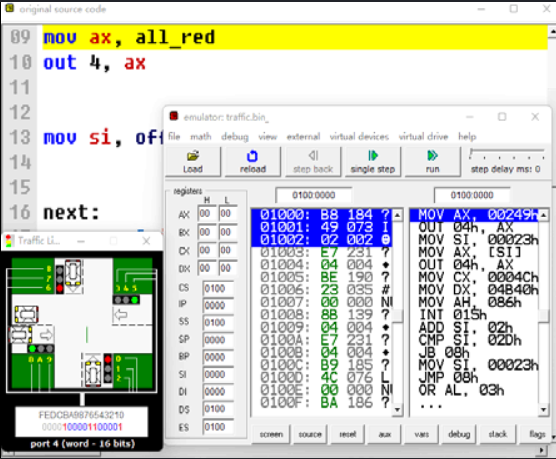The height and width of the screenshot is (459, 556).
Task: Open the external menu
Action: pyautogui.click(x=303, y=137)
